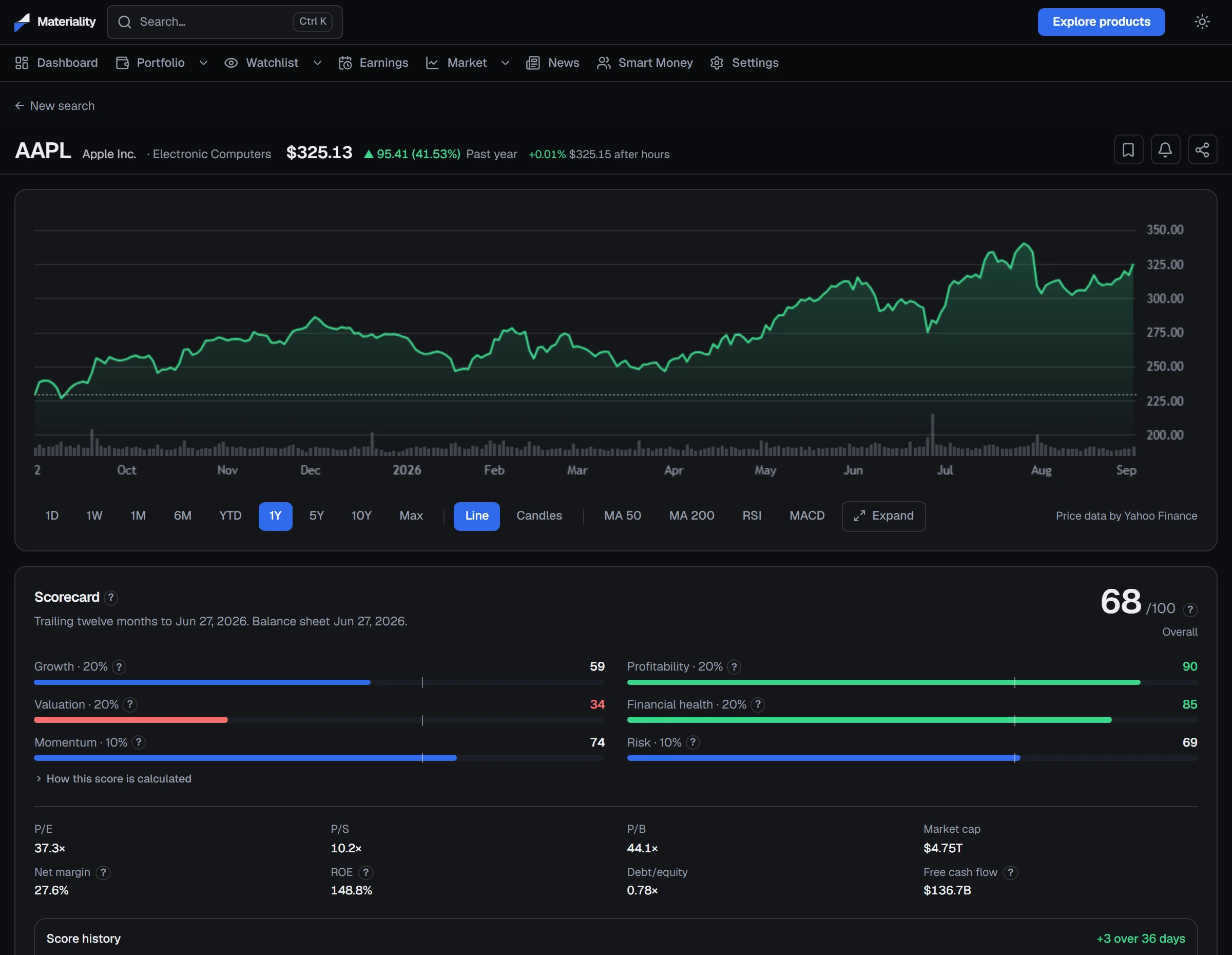Go back via New search link
The height and width of the screenshot is (955, 1232).
[x=55, y=106]
